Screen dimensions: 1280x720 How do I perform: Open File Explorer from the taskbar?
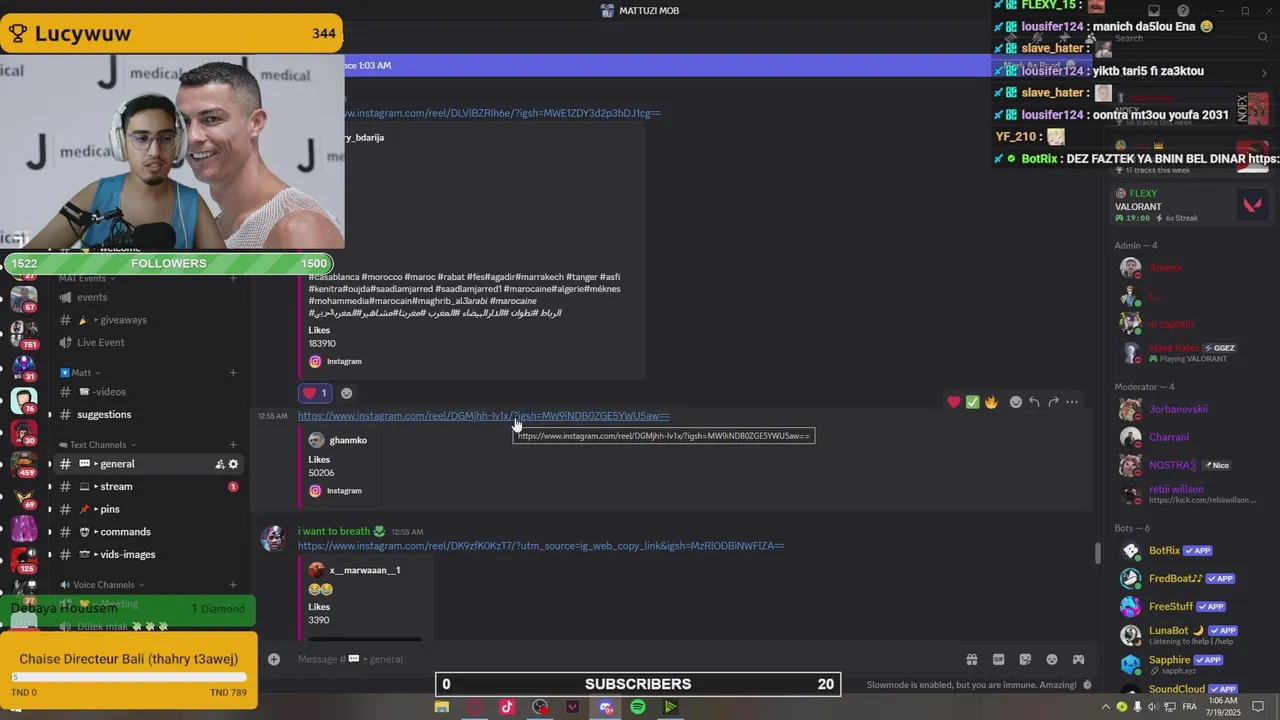441,707
